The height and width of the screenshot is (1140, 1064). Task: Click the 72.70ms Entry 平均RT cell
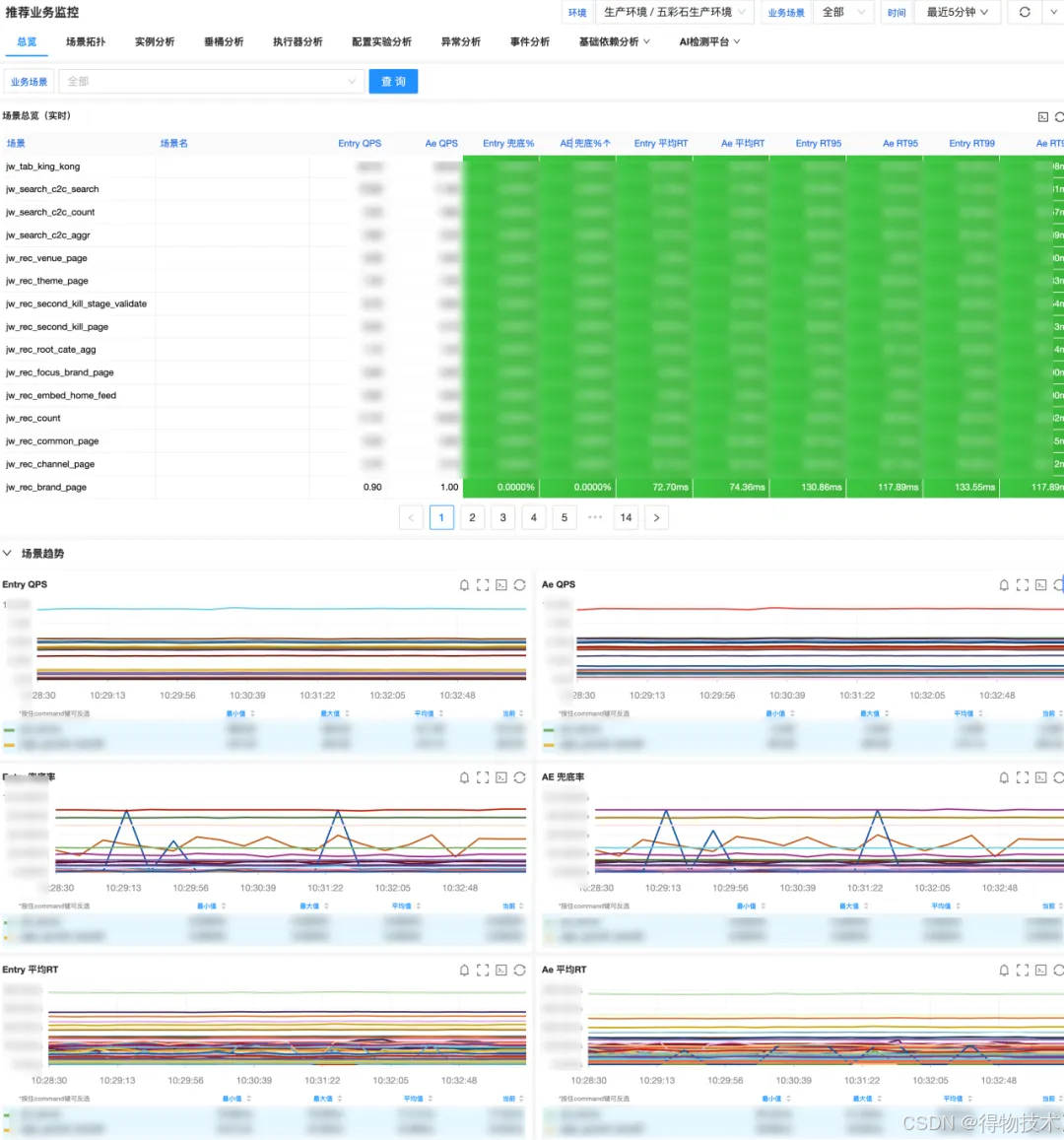coord(655,487)
